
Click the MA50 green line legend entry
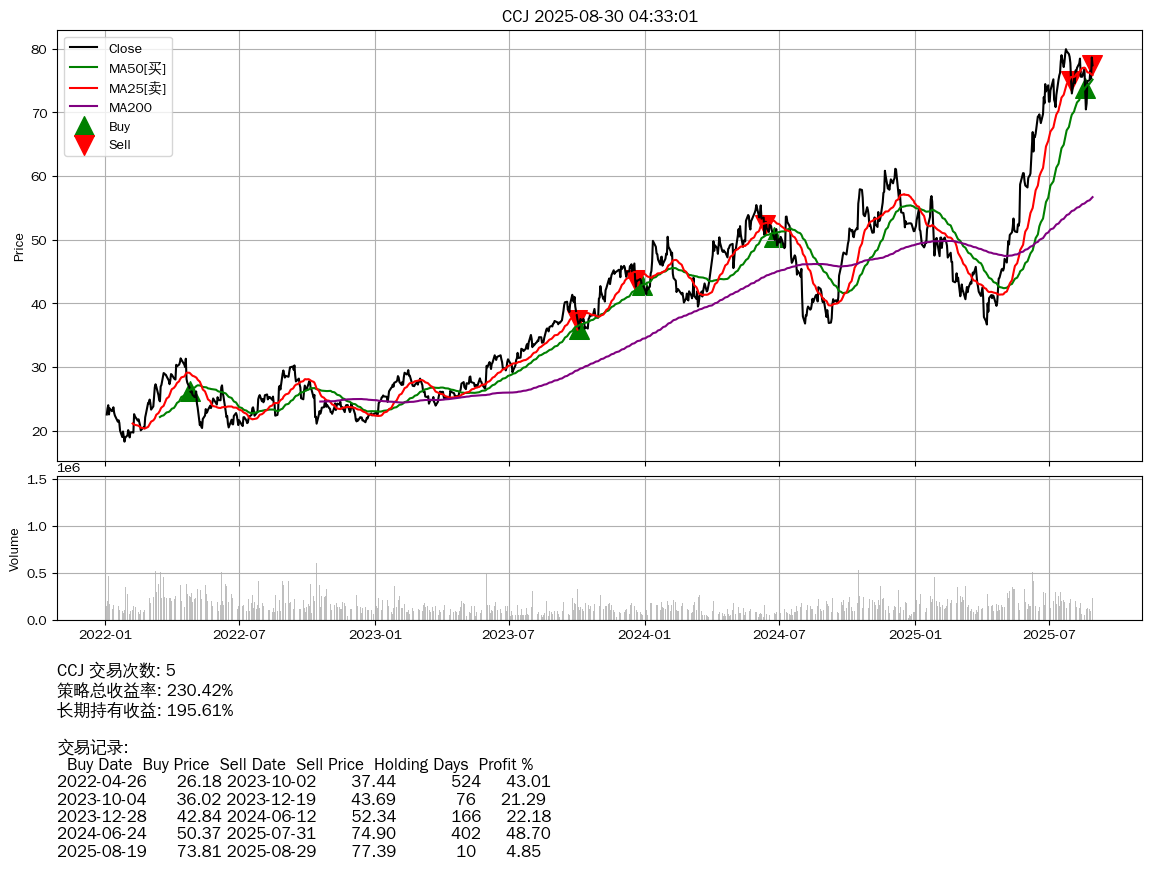[x=137, y=68]
